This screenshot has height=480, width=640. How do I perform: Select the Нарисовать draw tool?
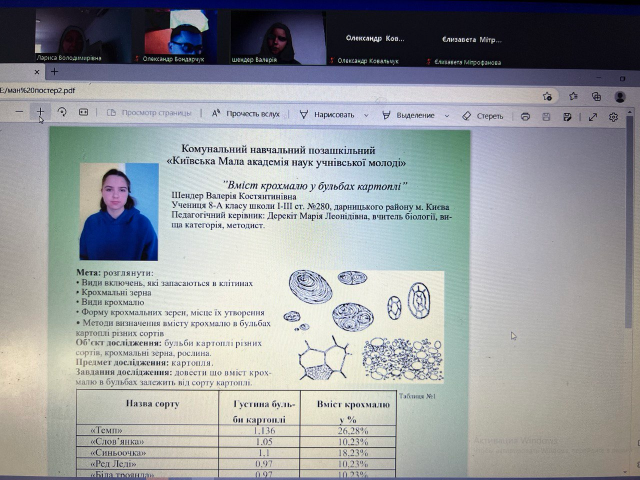tap(327, 115)
